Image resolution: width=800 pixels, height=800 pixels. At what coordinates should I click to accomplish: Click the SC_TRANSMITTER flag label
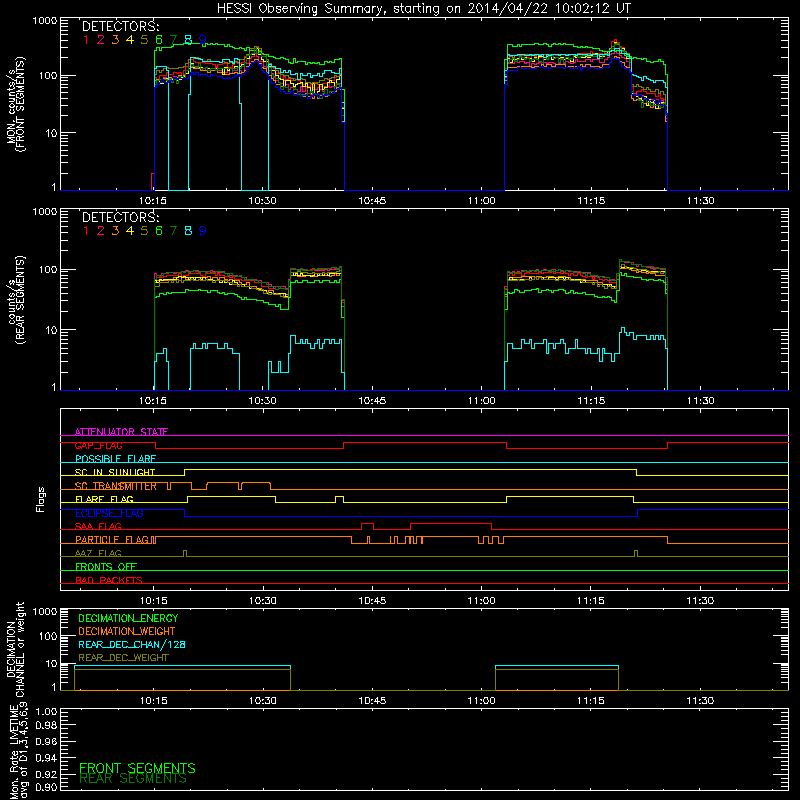[116, 486]
